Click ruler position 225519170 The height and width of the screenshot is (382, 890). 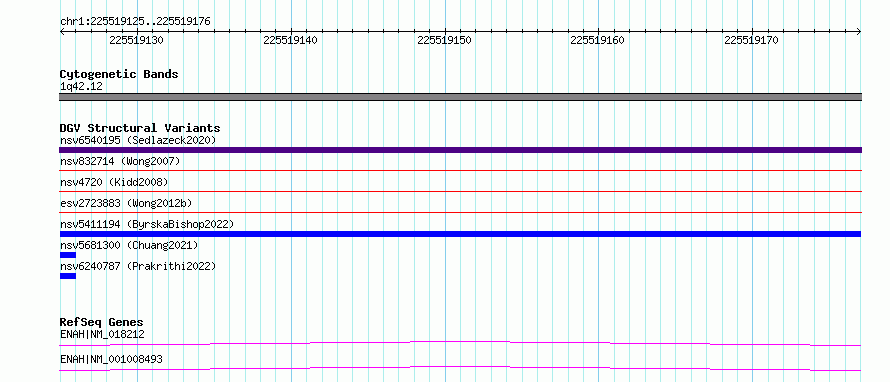(752, 40)
